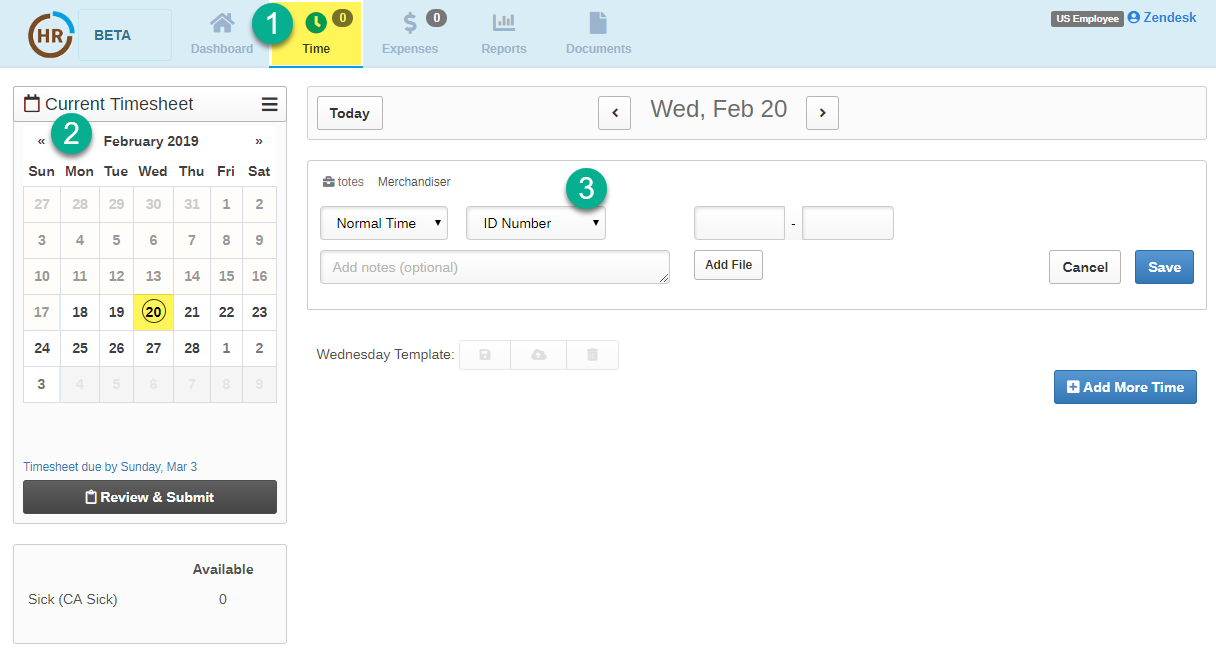This screenshot has height=661, width=1216.
Task: Go to next month in calendar
Action: 259,141
